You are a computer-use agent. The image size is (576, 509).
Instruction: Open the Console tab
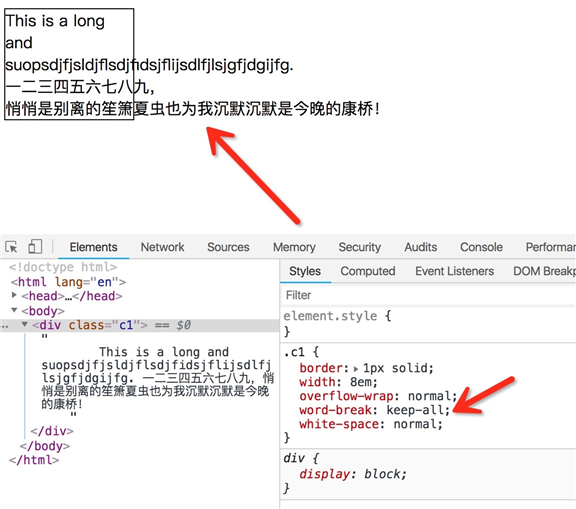481,247
